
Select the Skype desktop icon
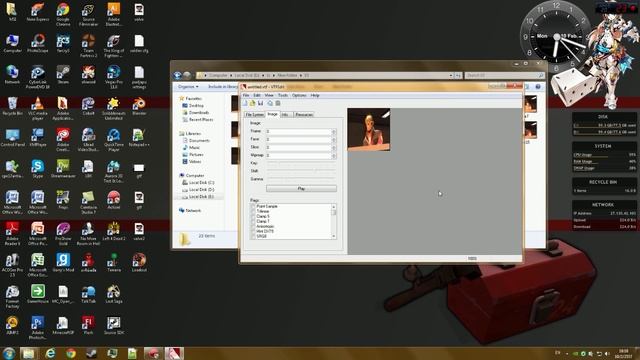38,170
